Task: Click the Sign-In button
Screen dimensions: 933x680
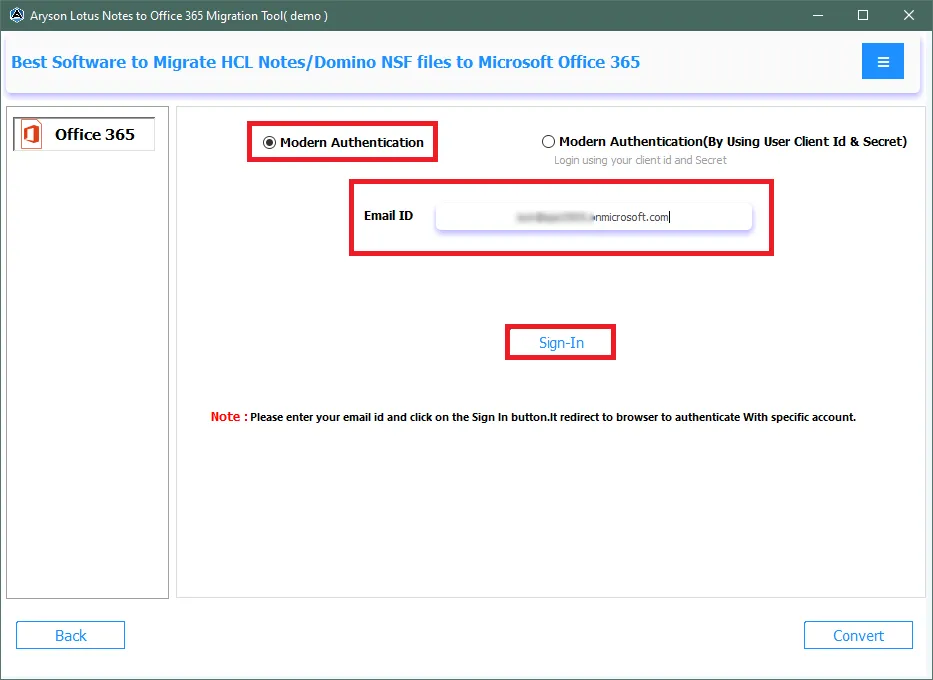Action: pyautogui.click(x=561, y=343)
